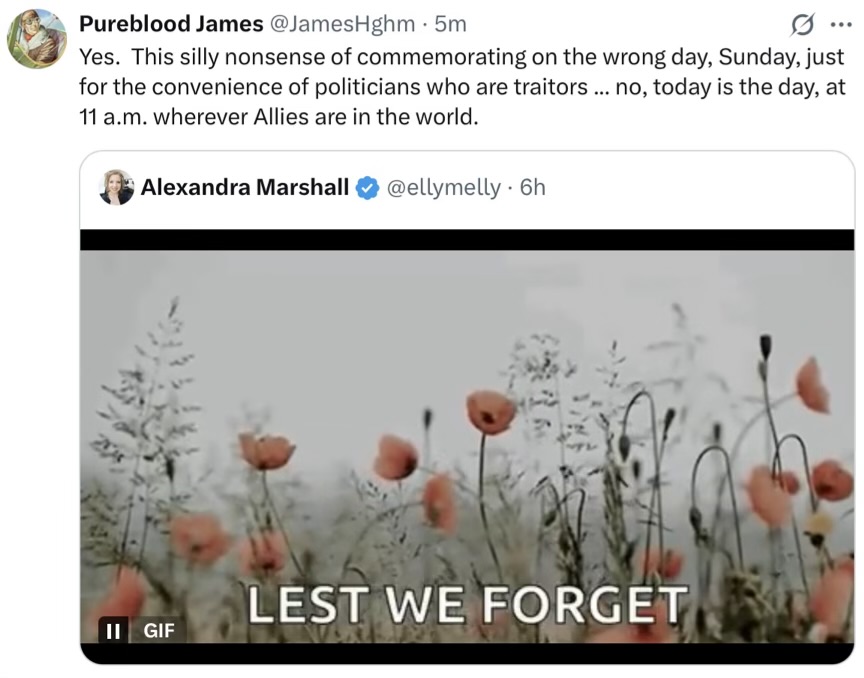Select the Alexandra Marshall display name

pos(245,187)
